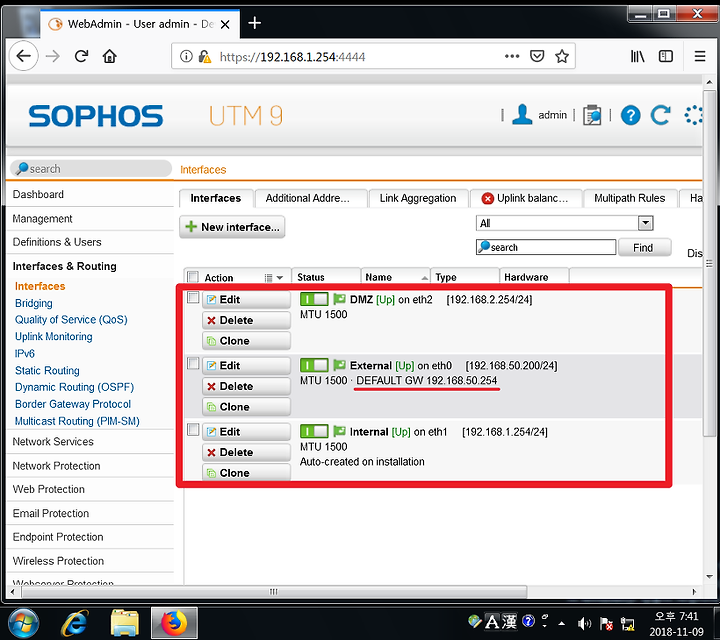720x640 pixels.
Task: Close the WebAdmin browser tab
Action: point(225,24)
